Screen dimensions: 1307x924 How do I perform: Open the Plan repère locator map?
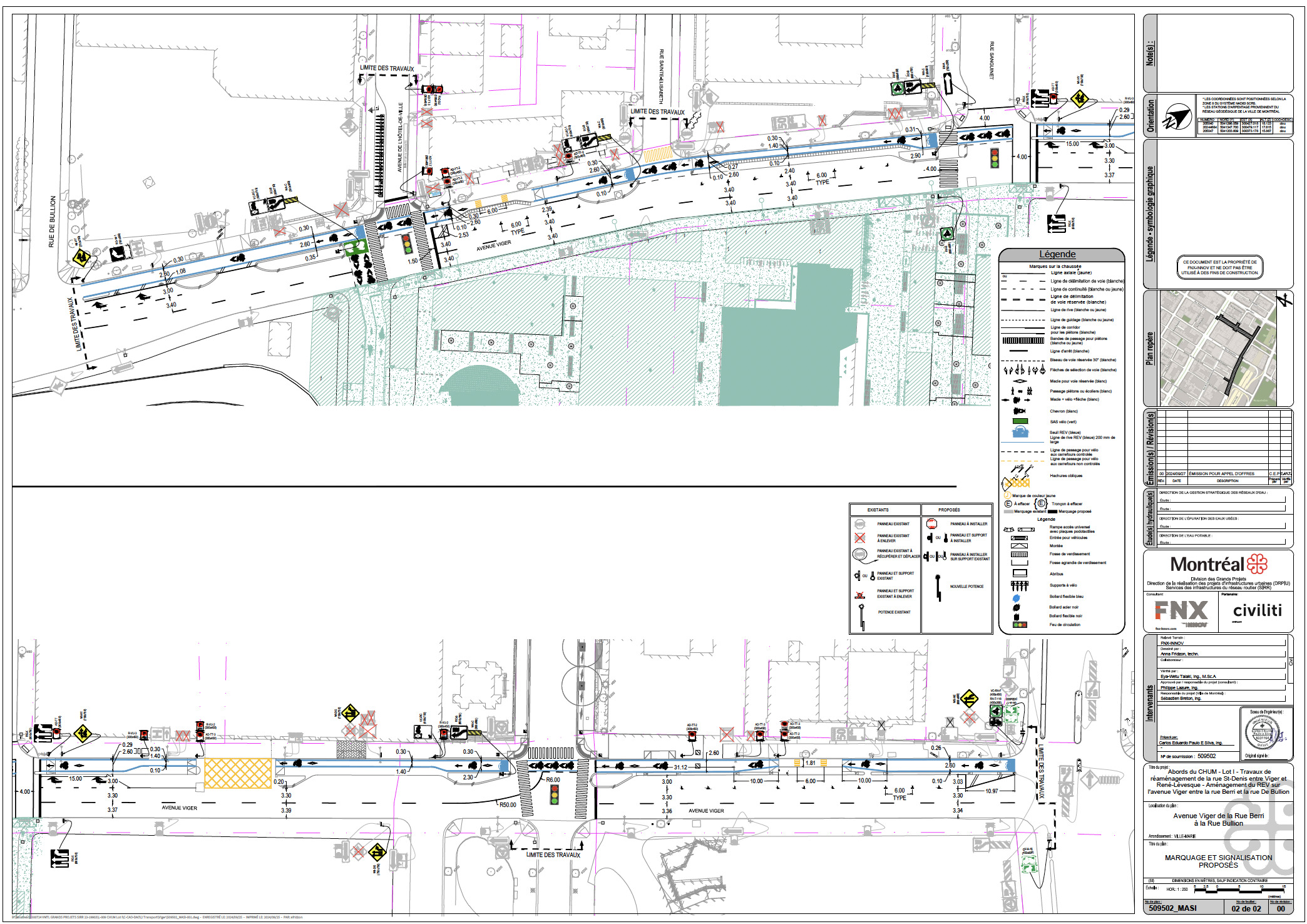(1218, 348)
